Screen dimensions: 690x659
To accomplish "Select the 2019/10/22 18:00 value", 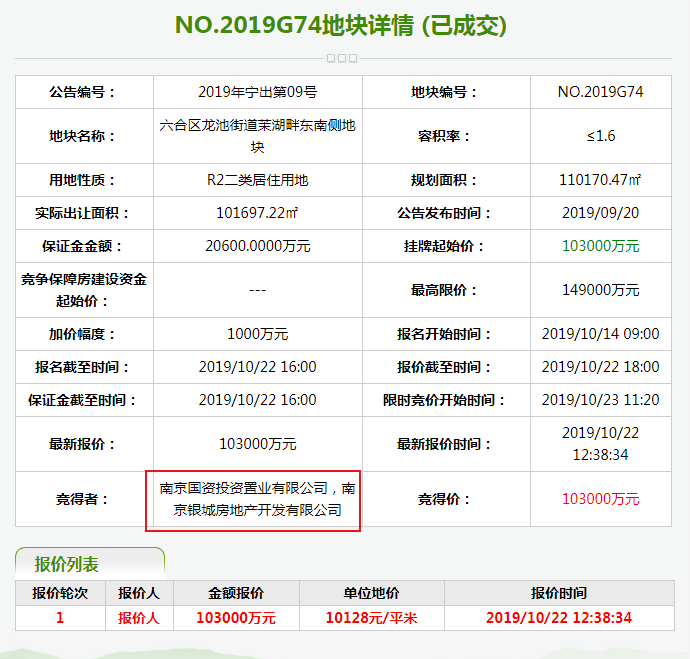I will pos(601,367).
